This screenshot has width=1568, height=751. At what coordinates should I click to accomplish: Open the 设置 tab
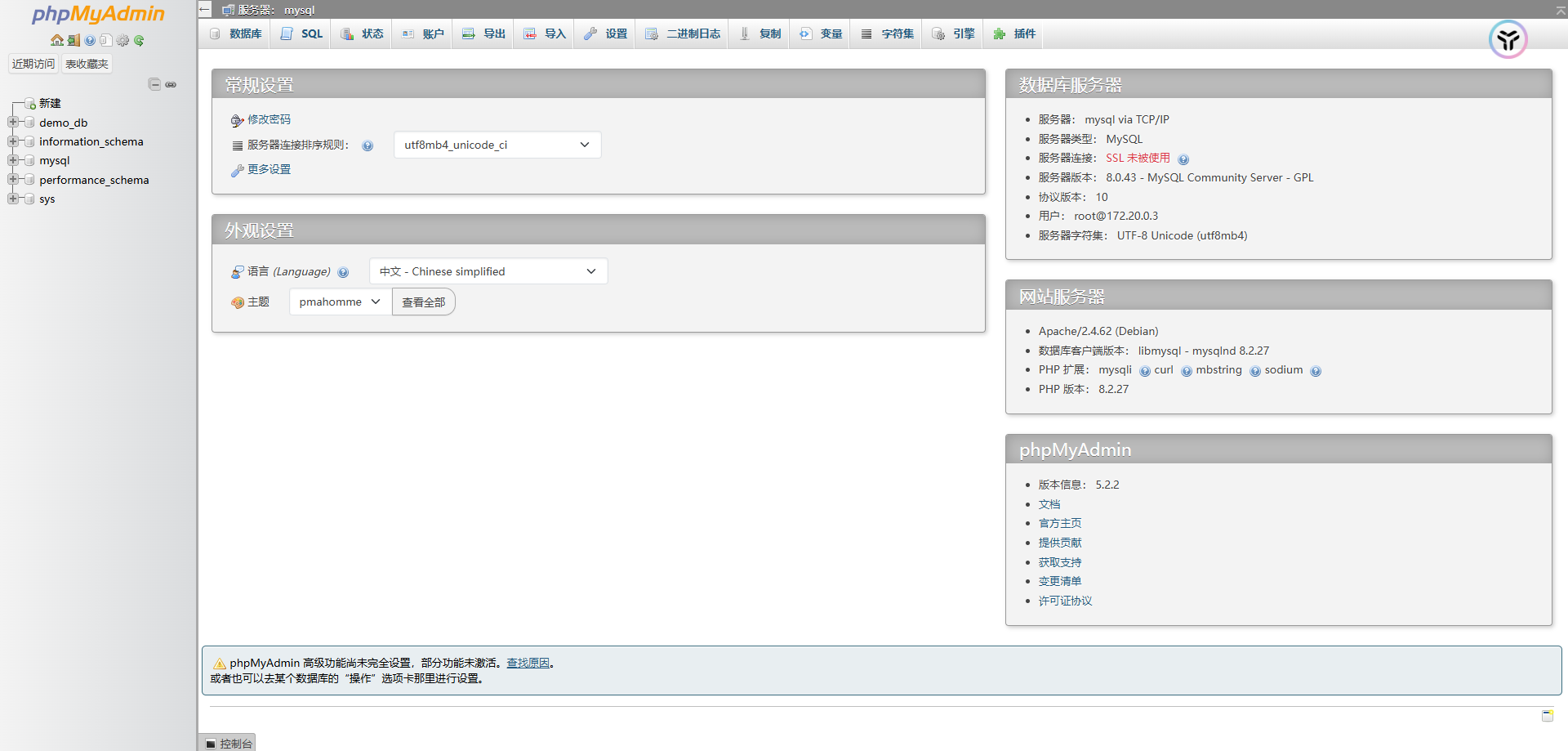coord(605,34)
